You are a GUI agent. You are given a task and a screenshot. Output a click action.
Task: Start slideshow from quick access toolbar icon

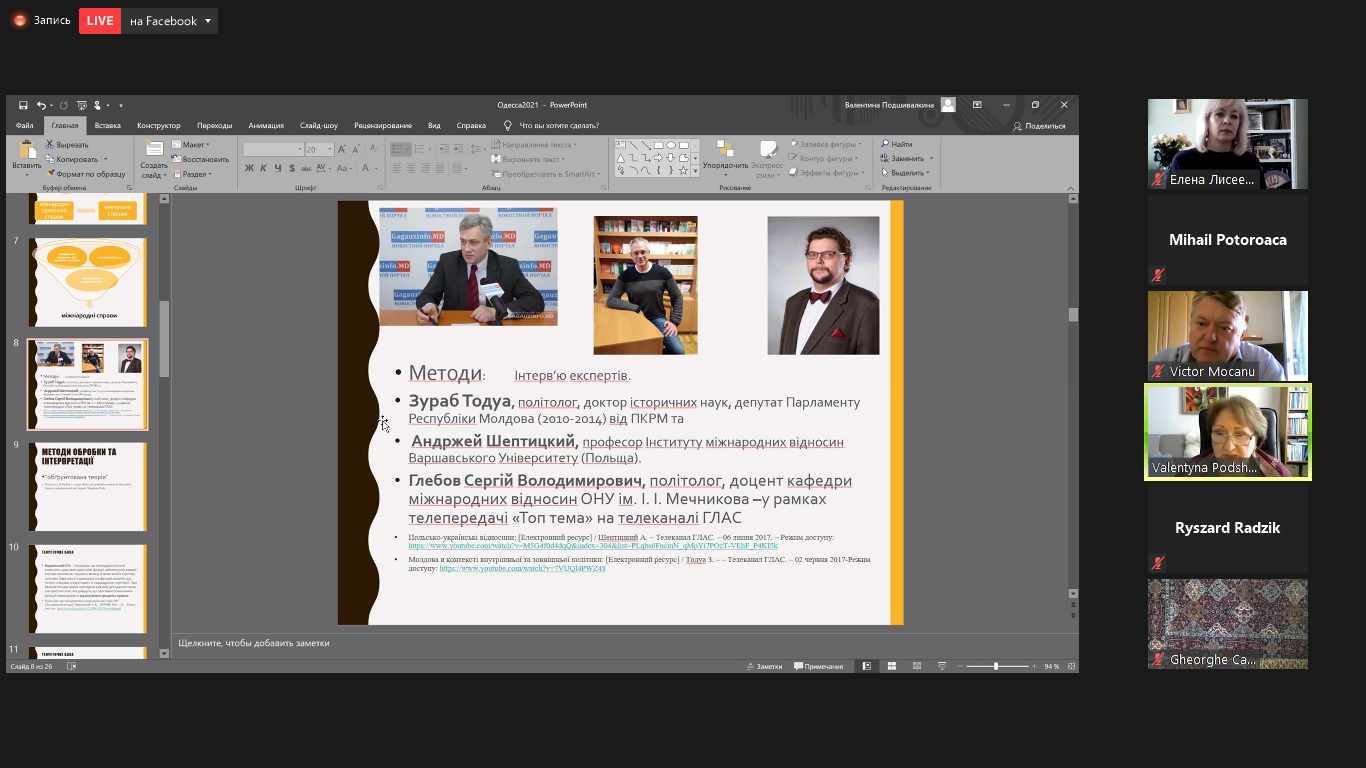(82, 105)
